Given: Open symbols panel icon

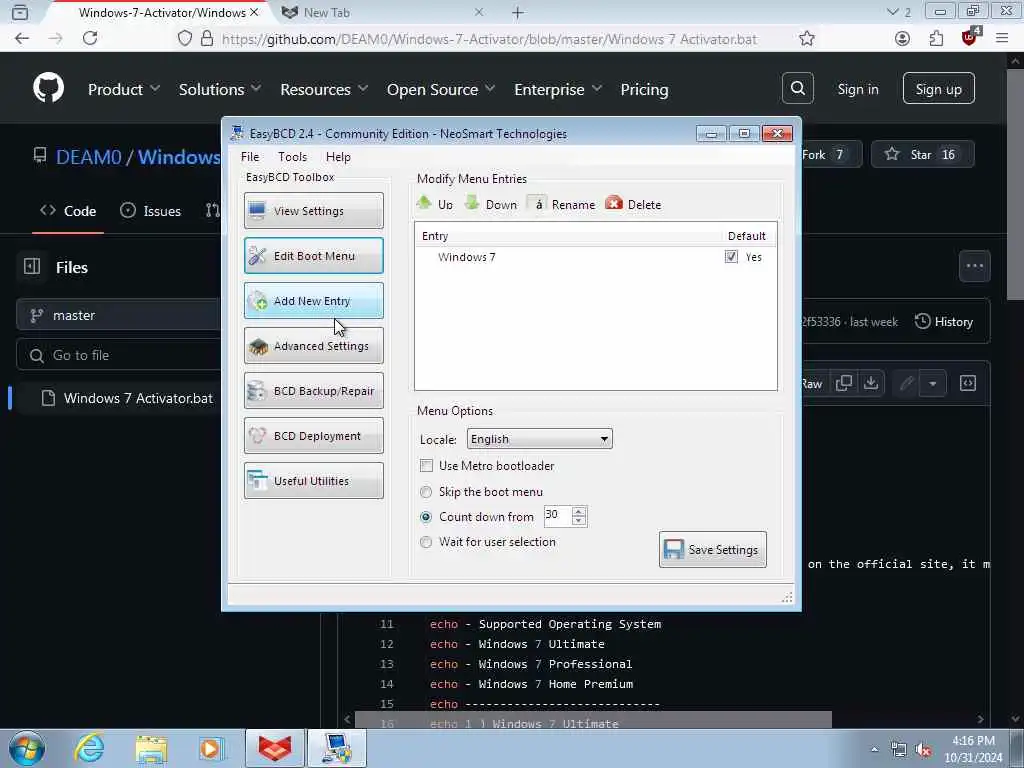Looking at the screenshot, I should click(968, 383).
